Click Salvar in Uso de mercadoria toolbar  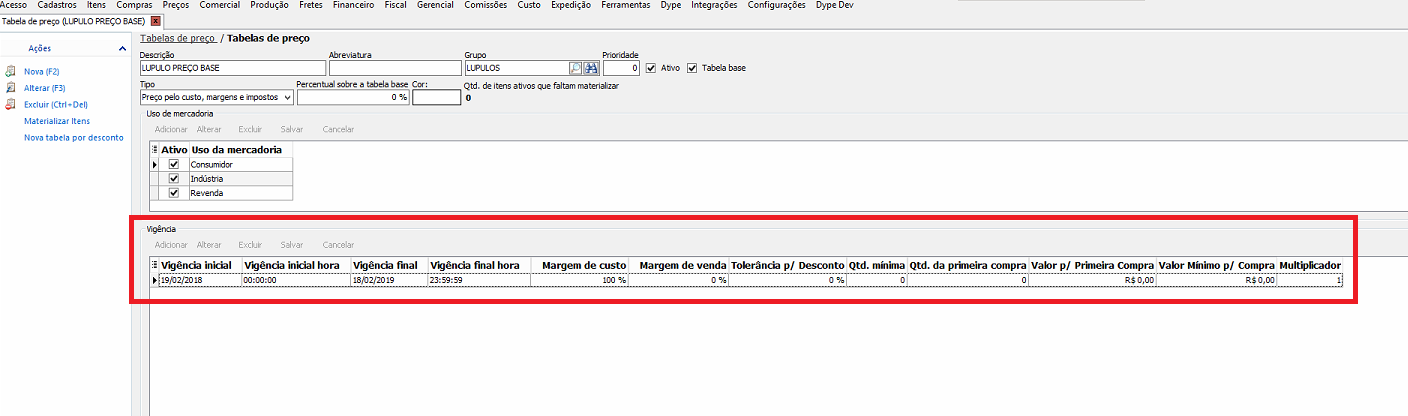coord(292,129)
